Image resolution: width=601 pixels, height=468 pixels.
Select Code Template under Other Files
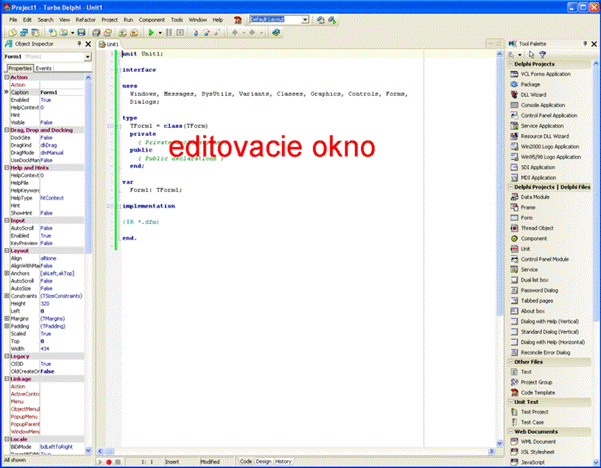pos(533,392)
